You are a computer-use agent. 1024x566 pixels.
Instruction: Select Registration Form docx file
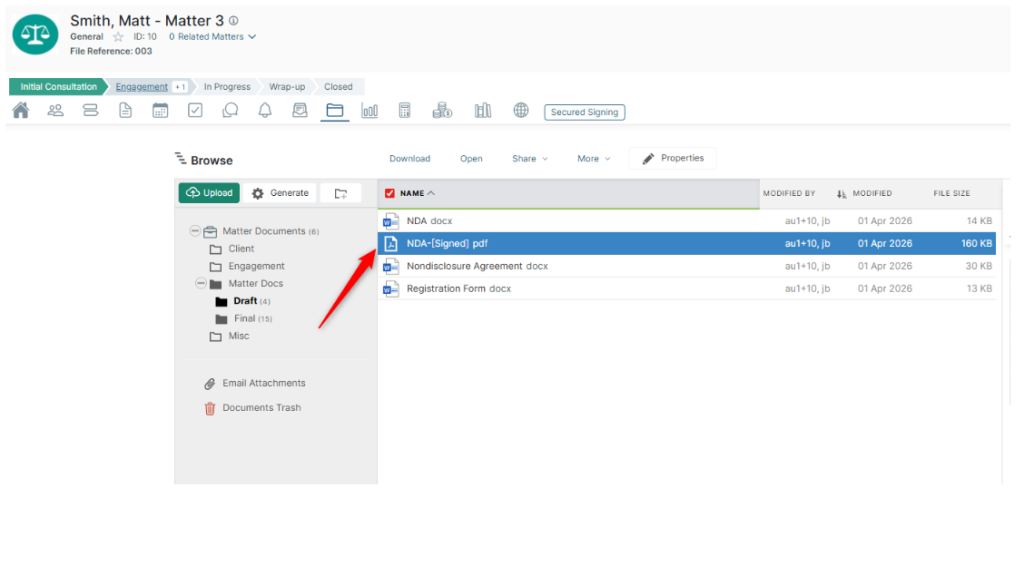point(687,289)
